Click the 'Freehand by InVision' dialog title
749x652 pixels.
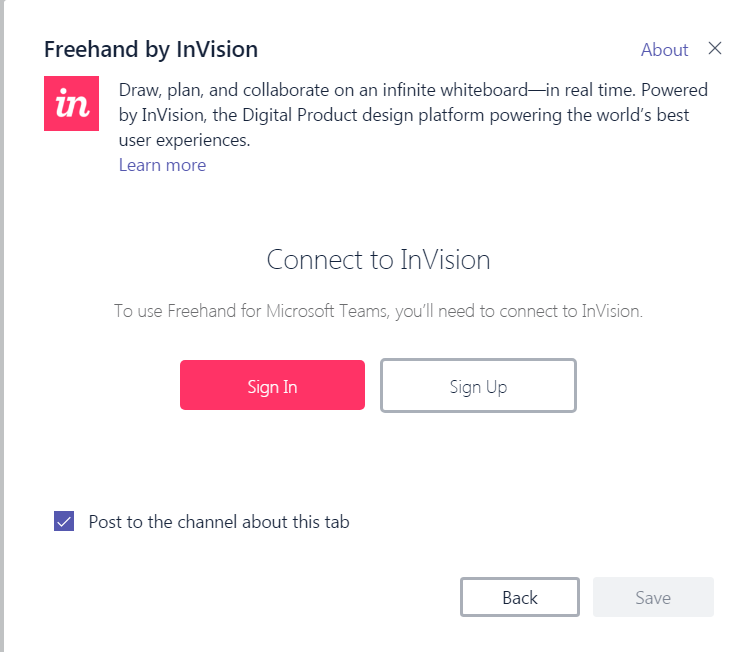[151, 49]
